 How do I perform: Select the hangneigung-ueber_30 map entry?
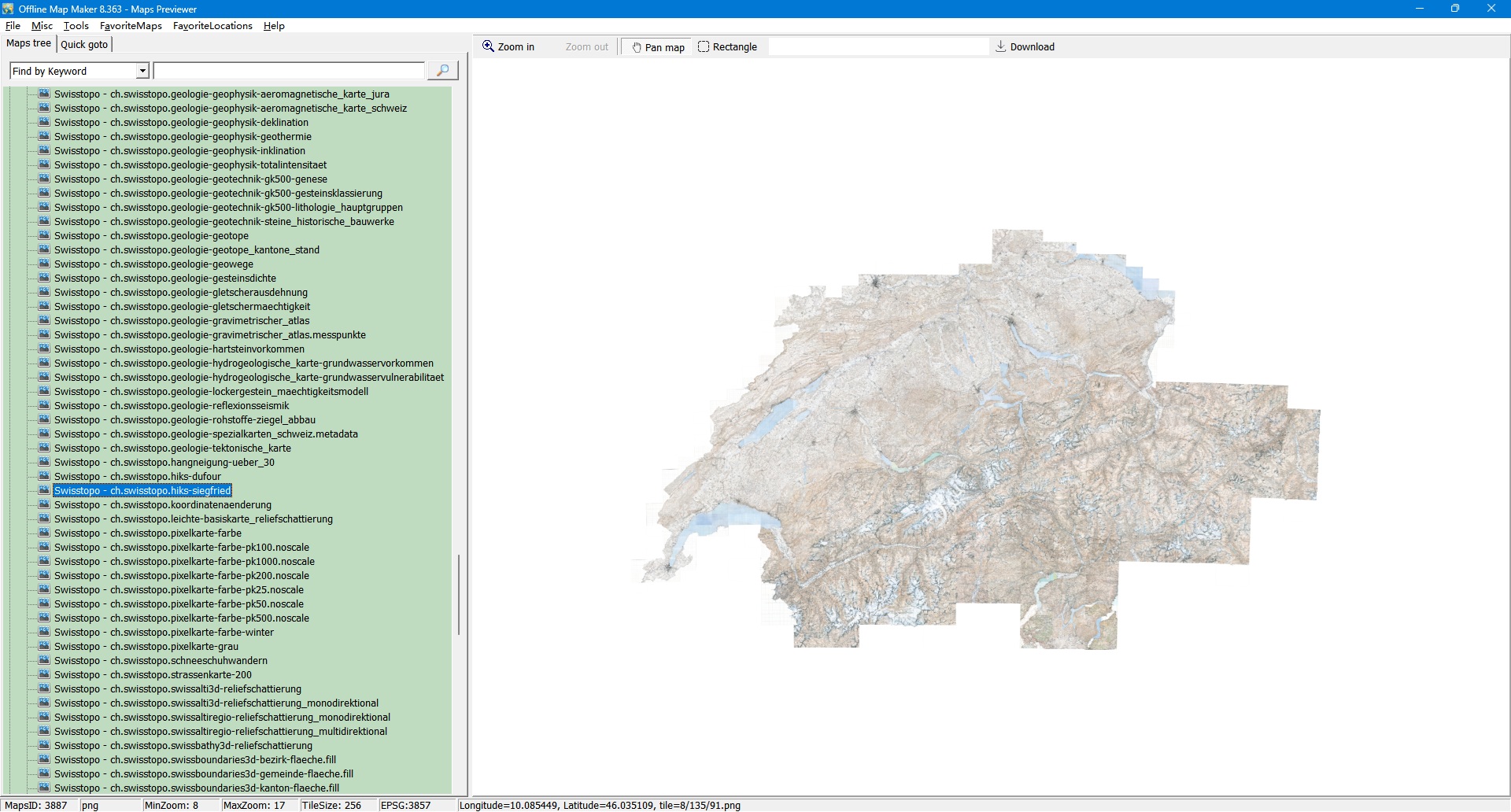tap(164, 463)
